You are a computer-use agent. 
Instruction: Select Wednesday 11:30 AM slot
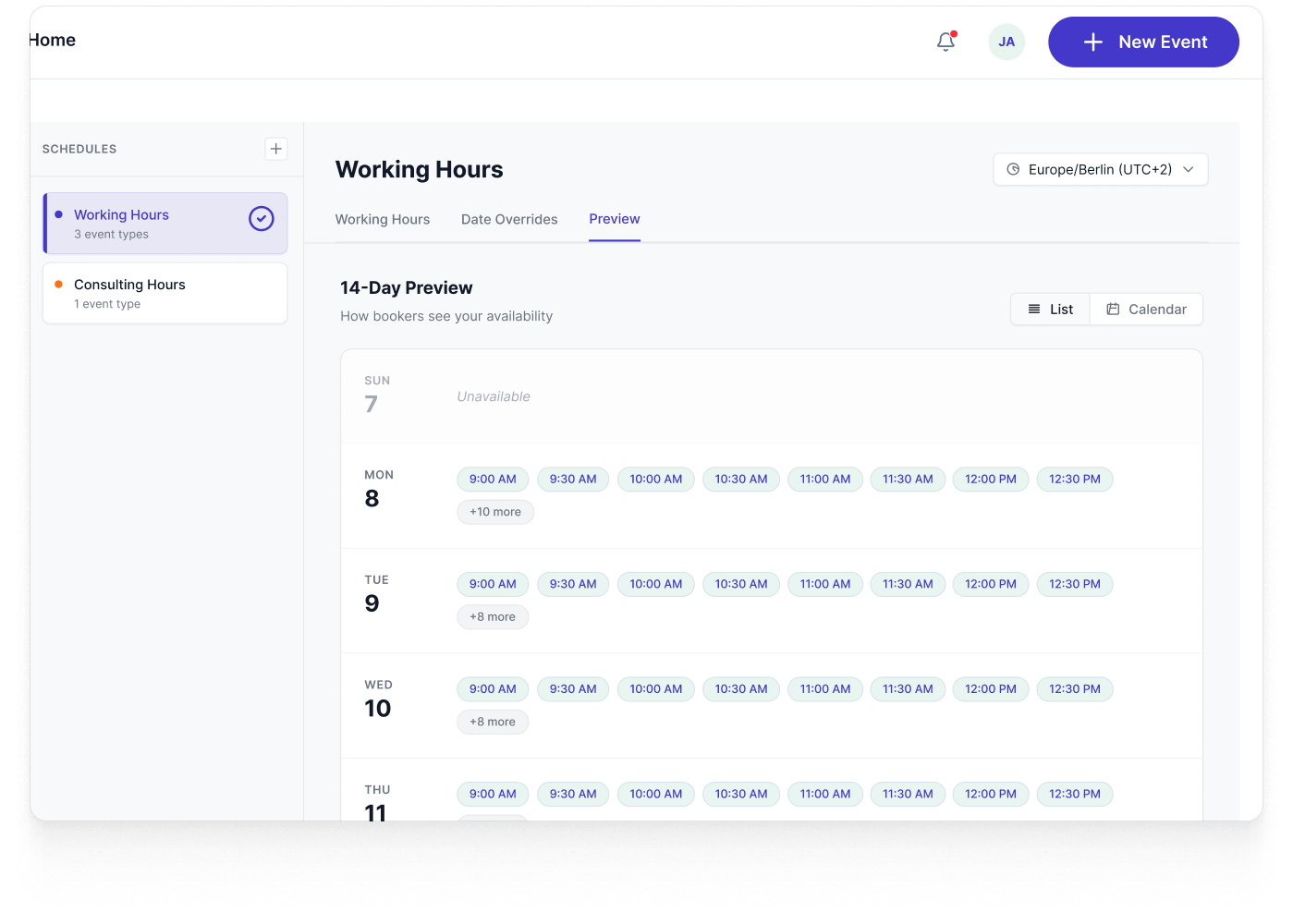tap(908, 689)
